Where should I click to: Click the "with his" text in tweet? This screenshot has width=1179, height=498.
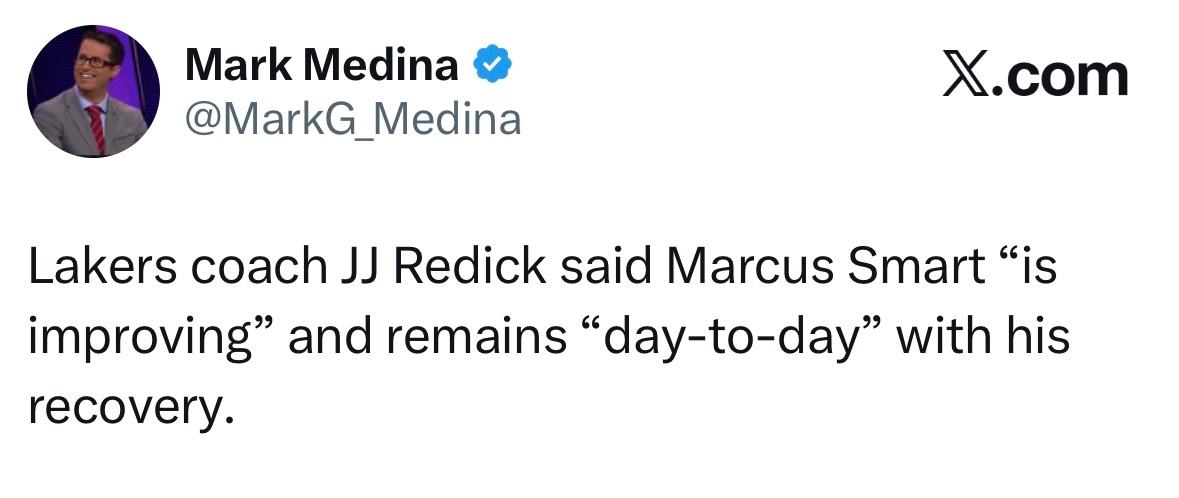983,338
